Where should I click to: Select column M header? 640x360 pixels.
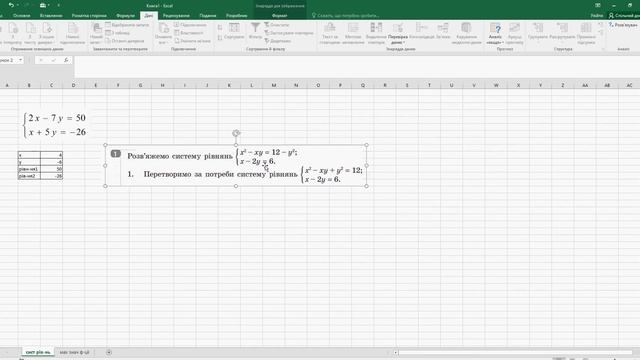273,85
